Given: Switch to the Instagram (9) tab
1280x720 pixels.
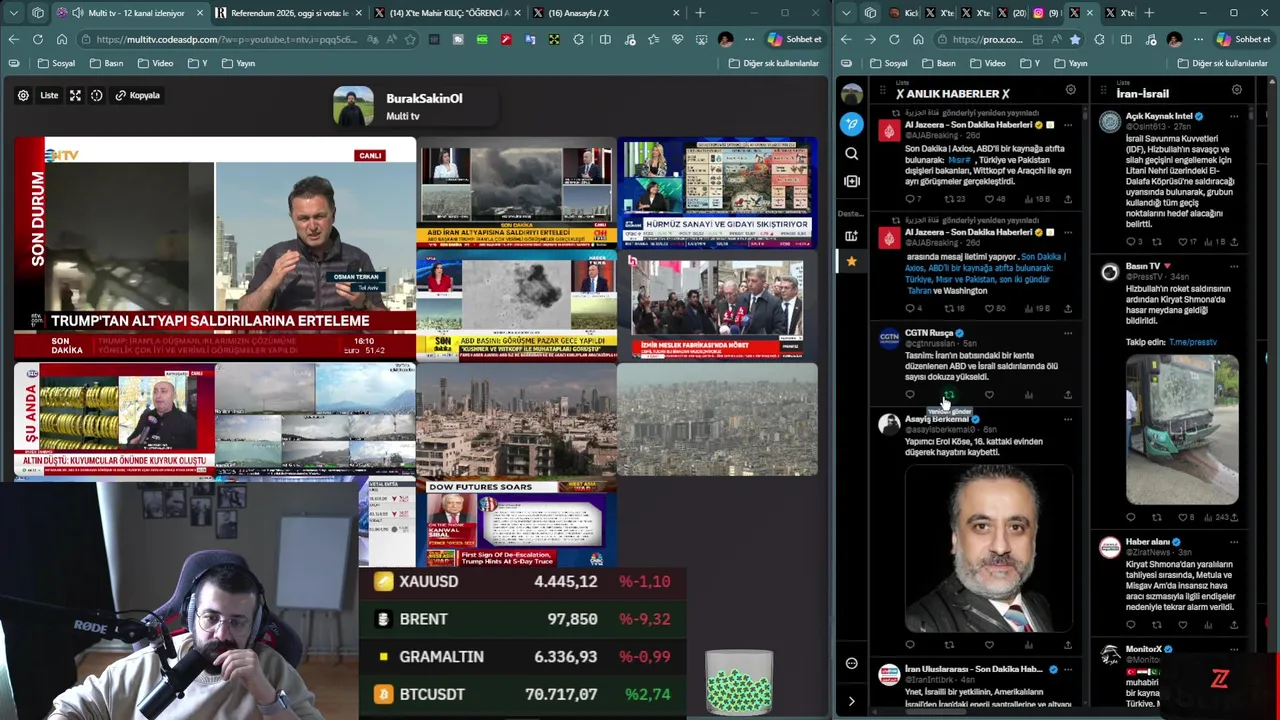Looking at the screenshot, I should [x=1044, y=13].
